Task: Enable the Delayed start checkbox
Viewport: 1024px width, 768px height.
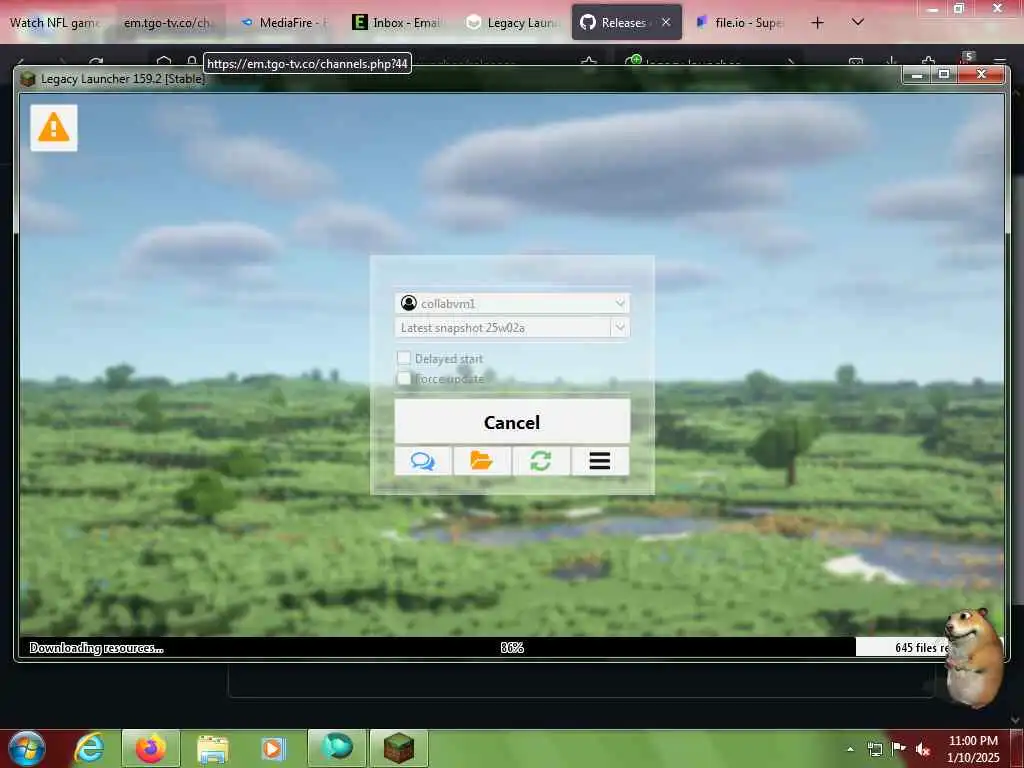Action: pyautogui.click(x=404, y=358)
